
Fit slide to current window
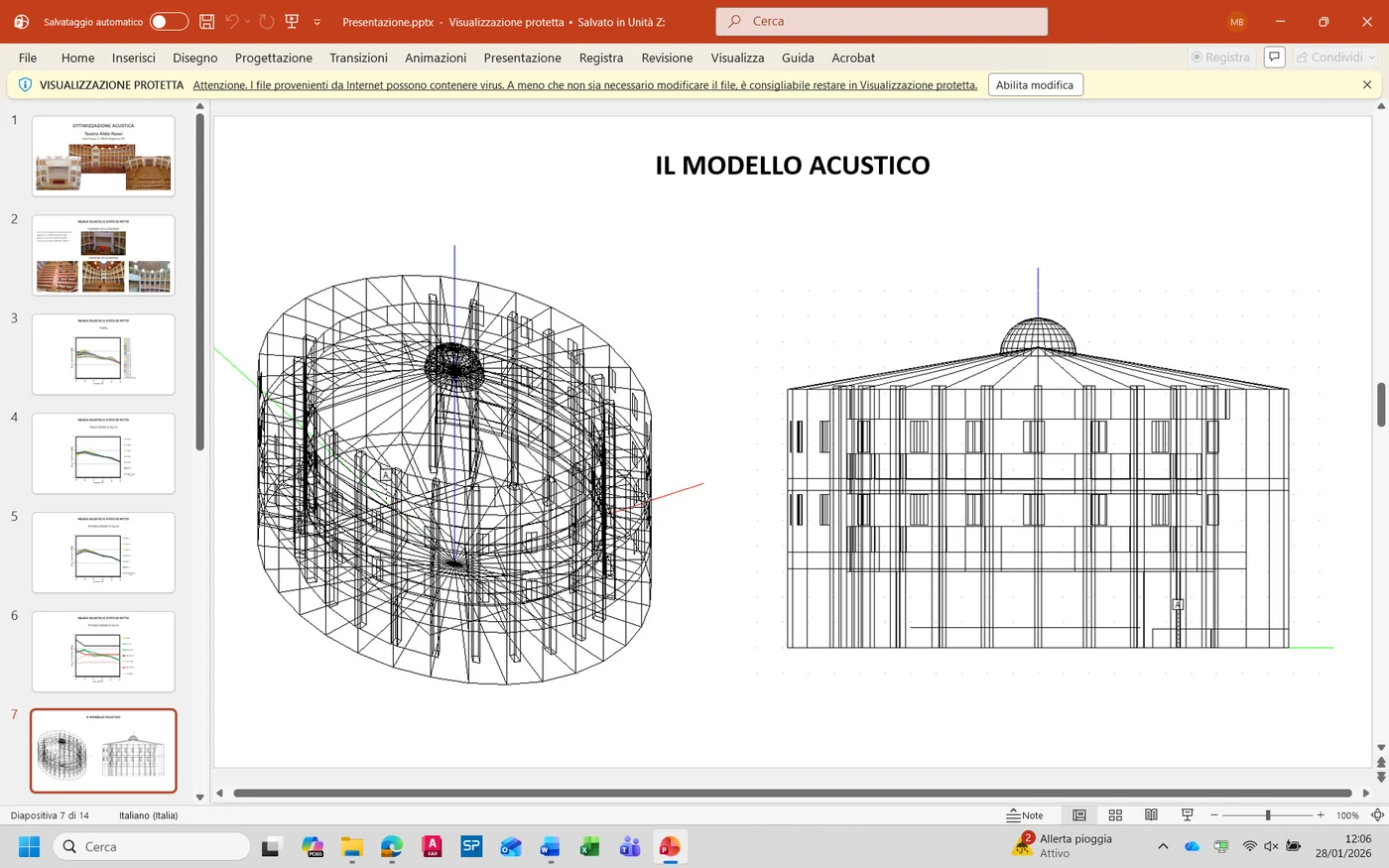click(1377, 815)
